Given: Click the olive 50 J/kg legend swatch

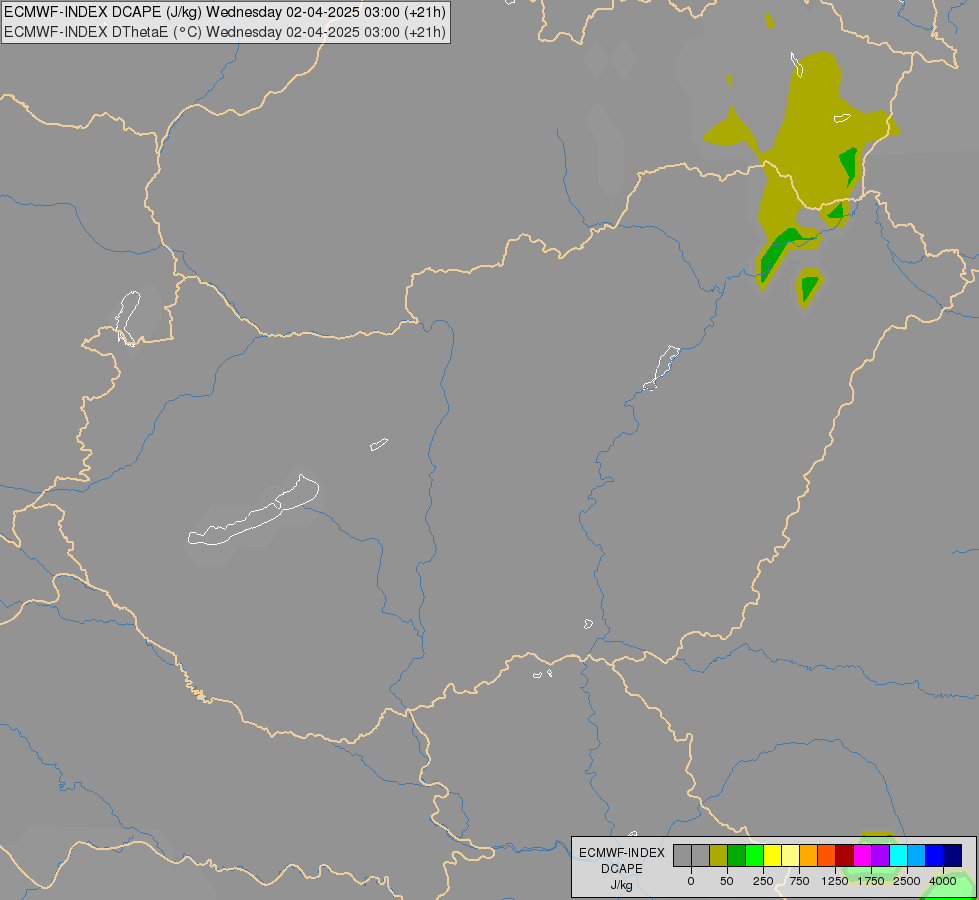Looking at the screenshot, I should pos(718,855).
